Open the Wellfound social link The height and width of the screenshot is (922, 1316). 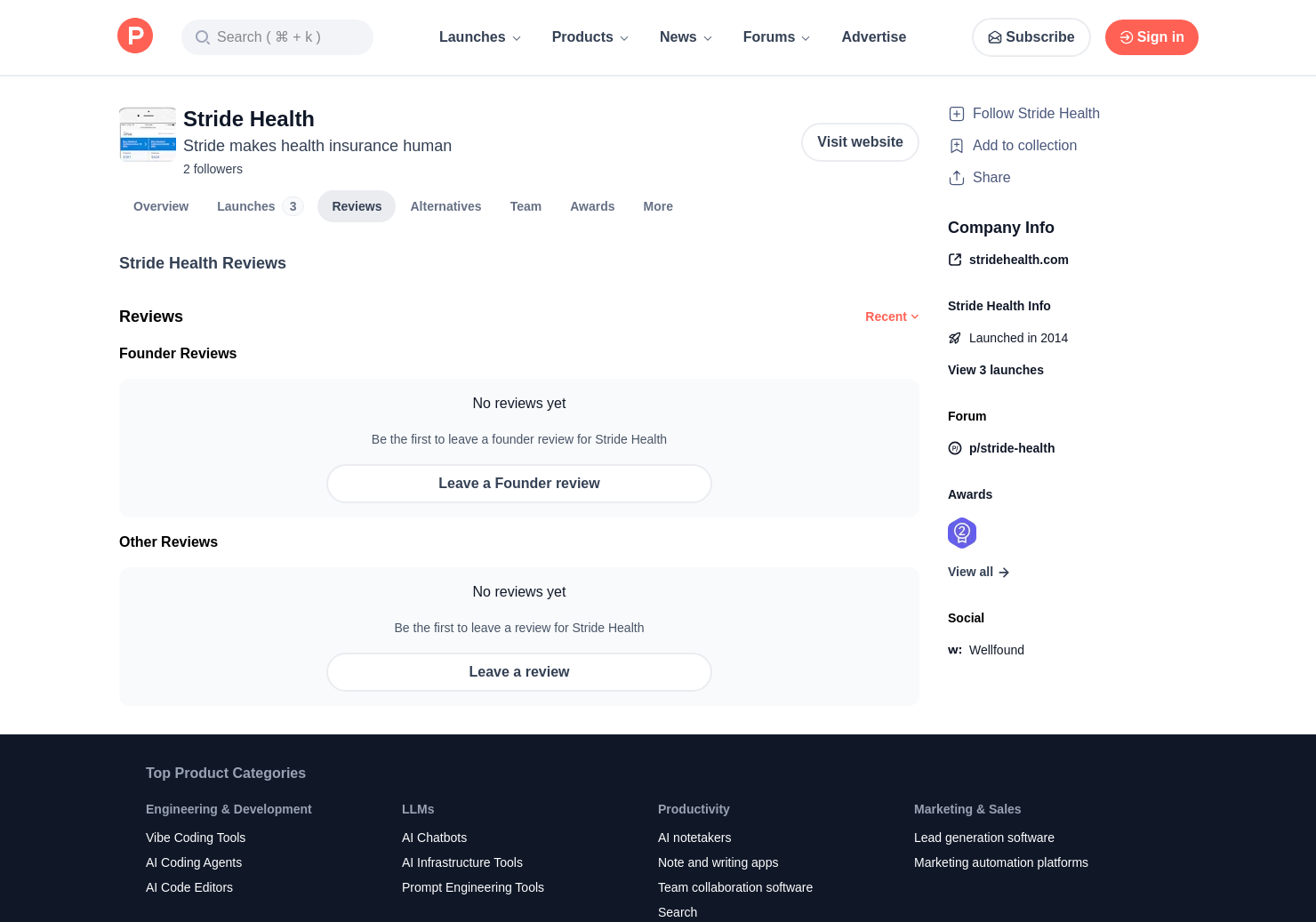click(996, 650)
